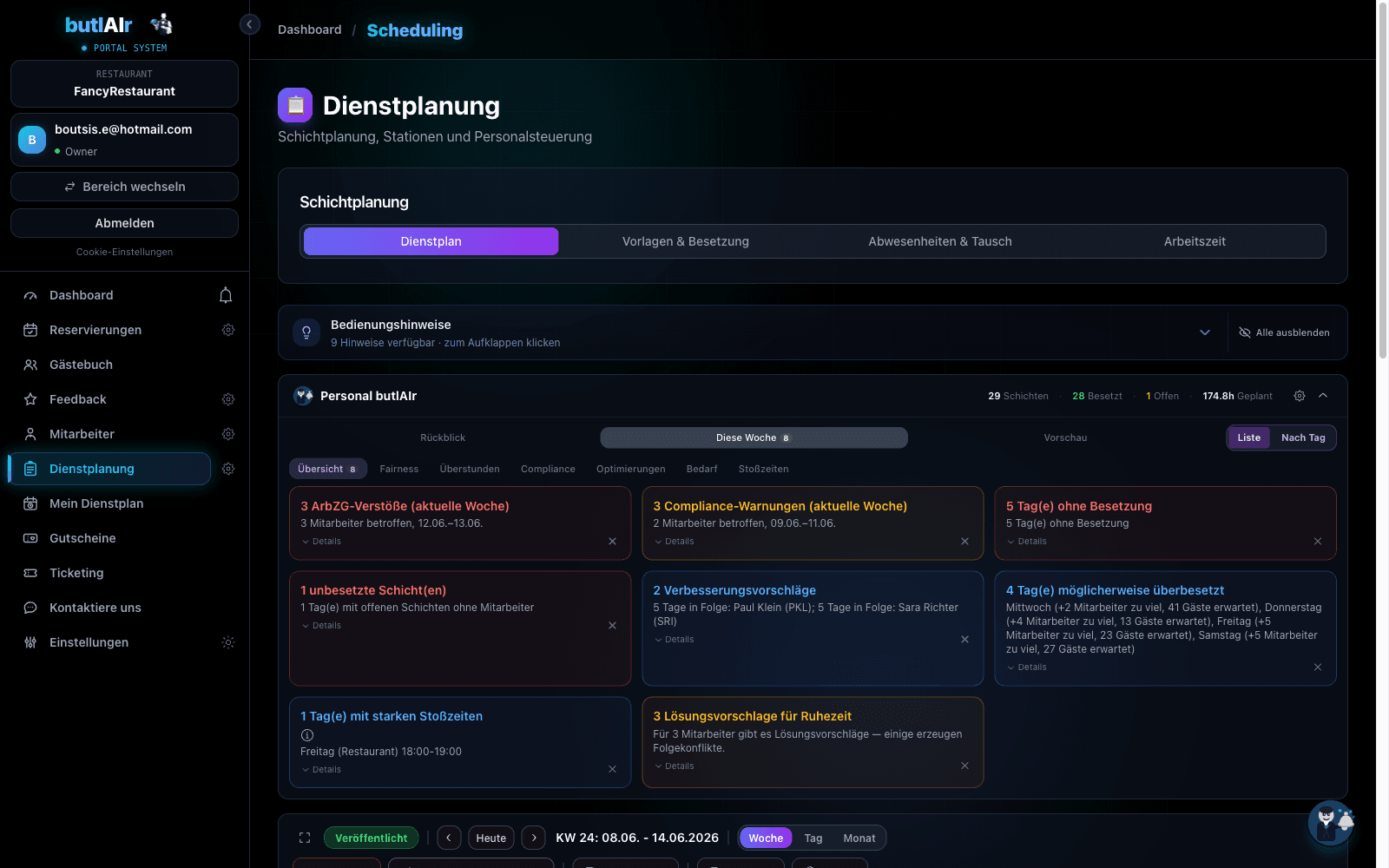
Task: Expand Details of ArbZG-Verstöße card
Action: (321, 542)
